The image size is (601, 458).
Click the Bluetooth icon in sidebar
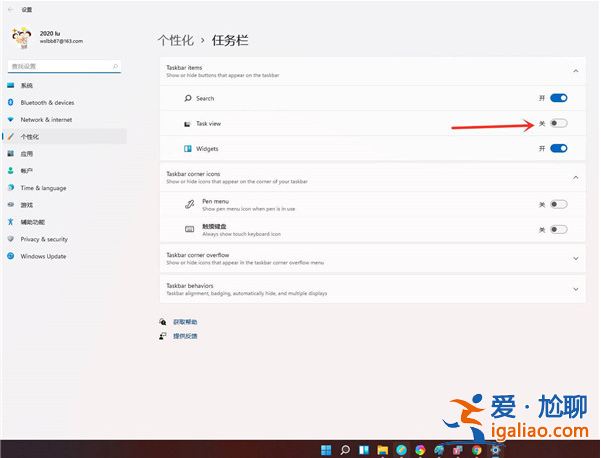pyautogui.click(x=11, y=102)
